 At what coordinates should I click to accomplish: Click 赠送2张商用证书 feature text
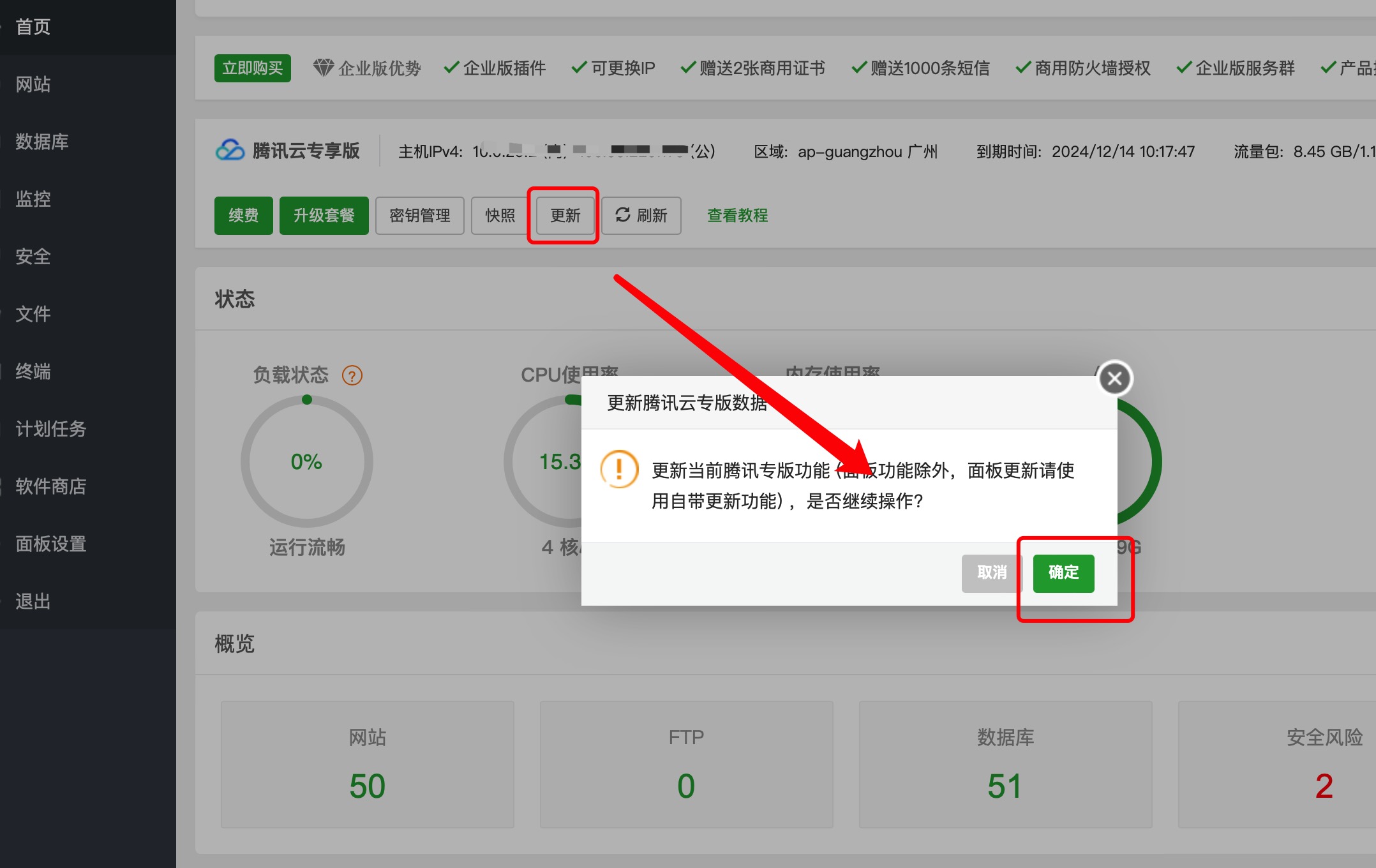point(762,68)
